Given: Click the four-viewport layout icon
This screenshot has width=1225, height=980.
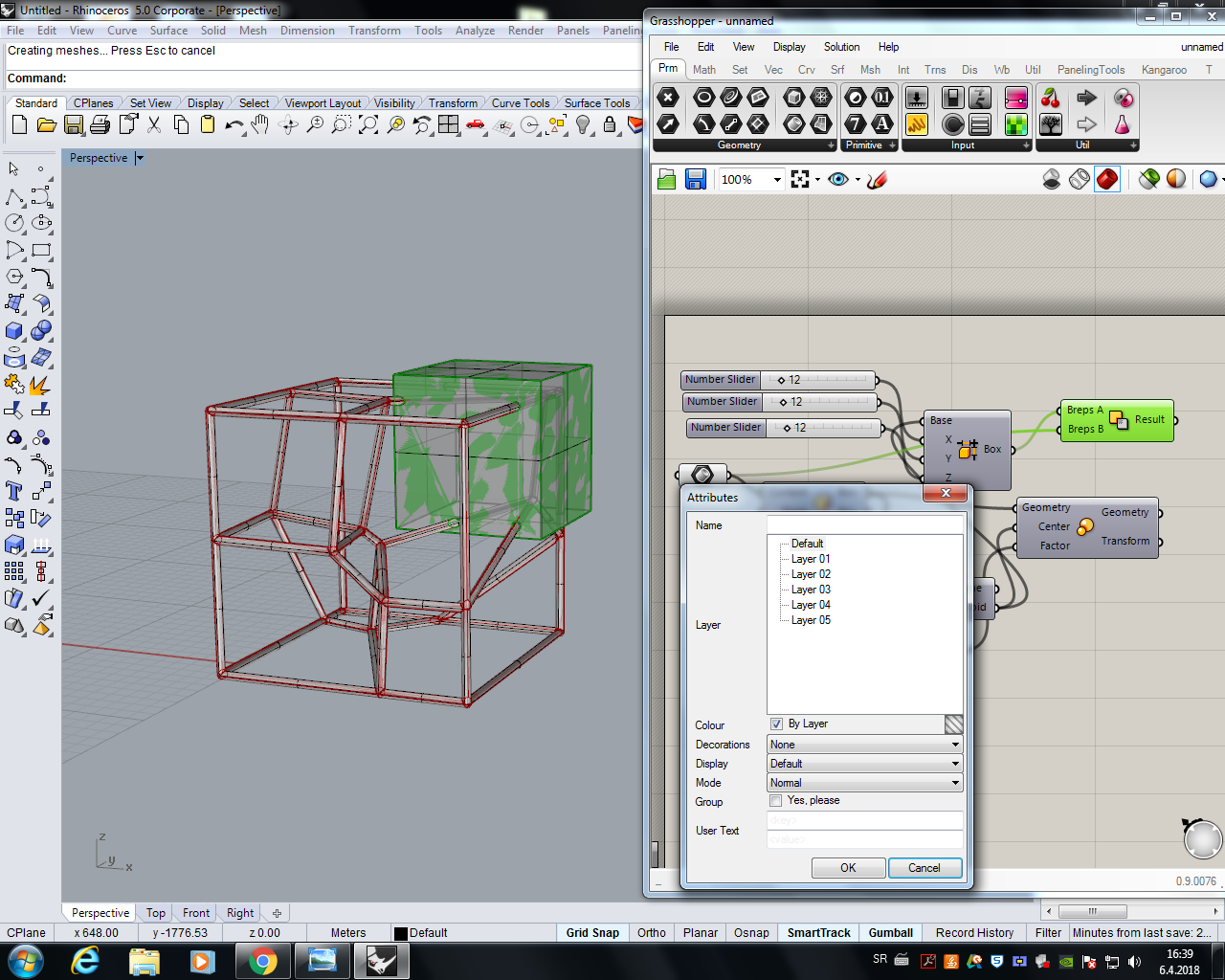Looking at the screenshot, I should click(x=449, y=124).
